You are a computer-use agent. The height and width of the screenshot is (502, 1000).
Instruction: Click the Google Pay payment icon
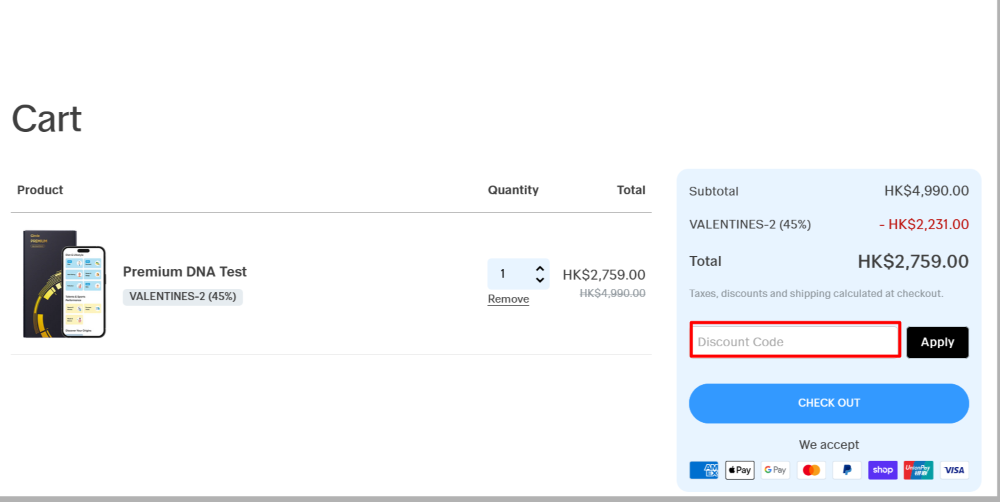pos(776,470)
